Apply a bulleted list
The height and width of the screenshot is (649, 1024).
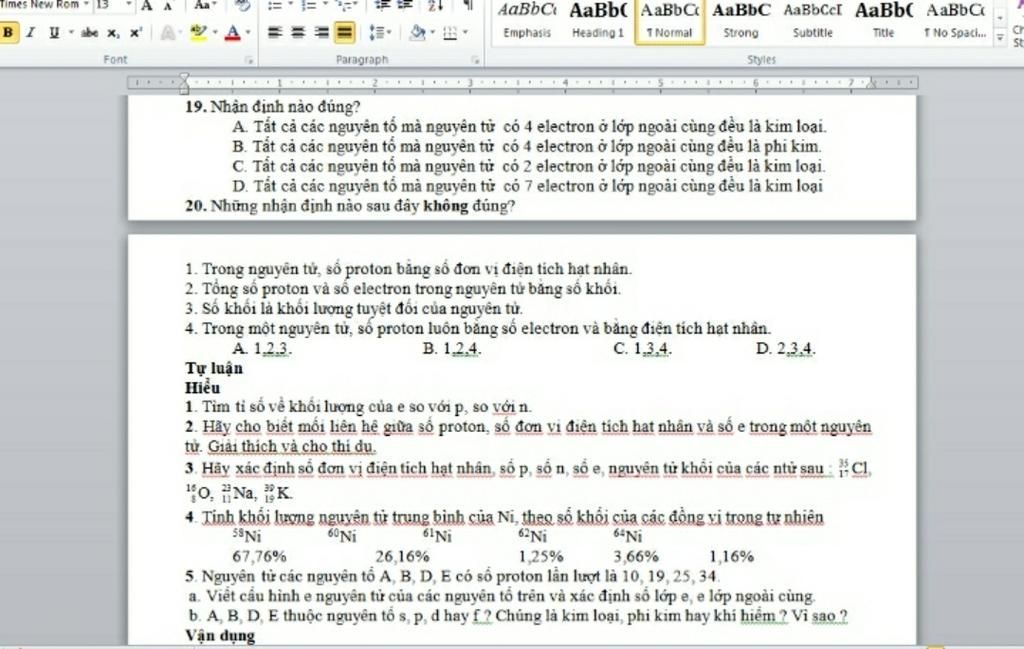(274, 6)
